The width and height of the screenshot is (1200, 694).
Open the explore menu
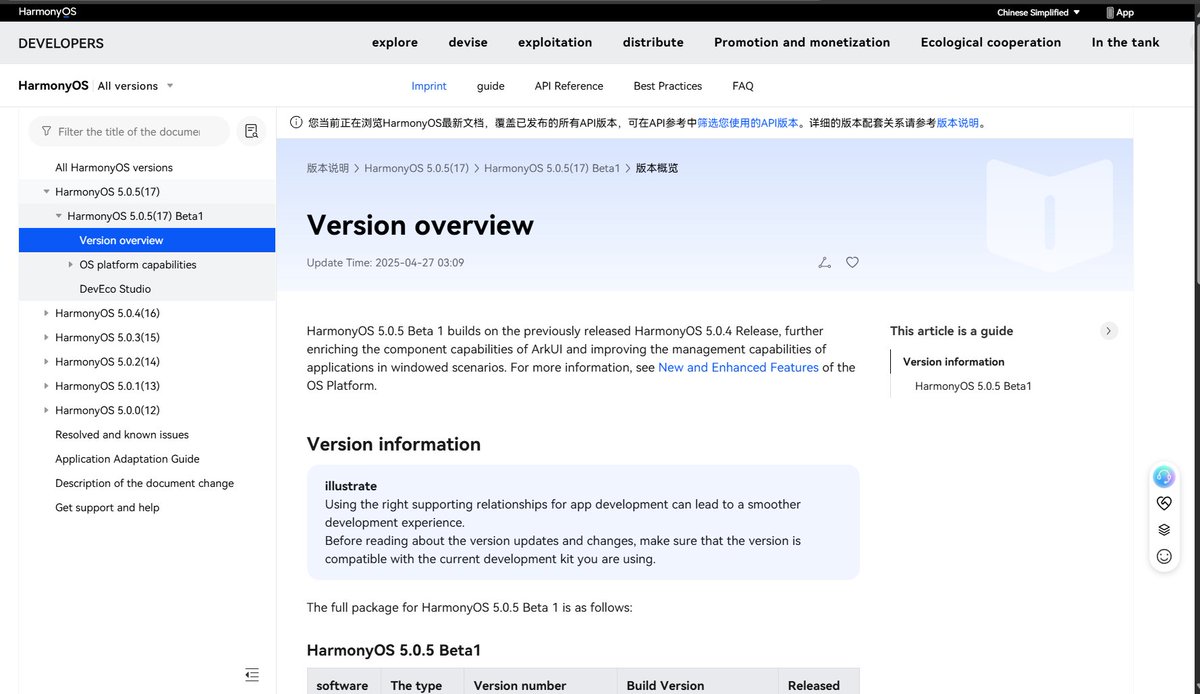395,43
